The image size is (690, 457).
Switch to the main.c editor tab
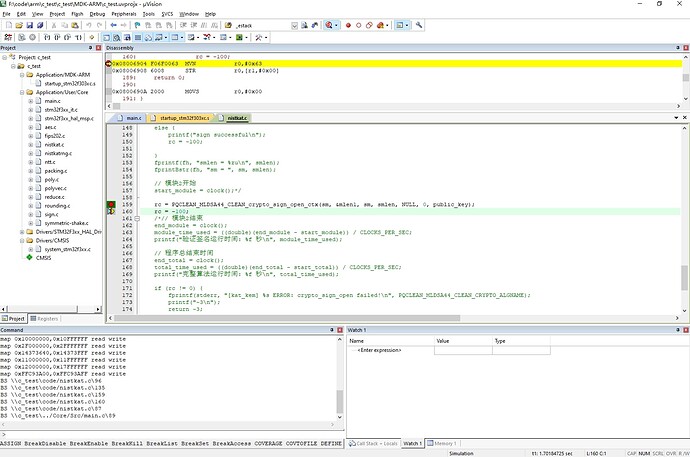coord(130,118)
